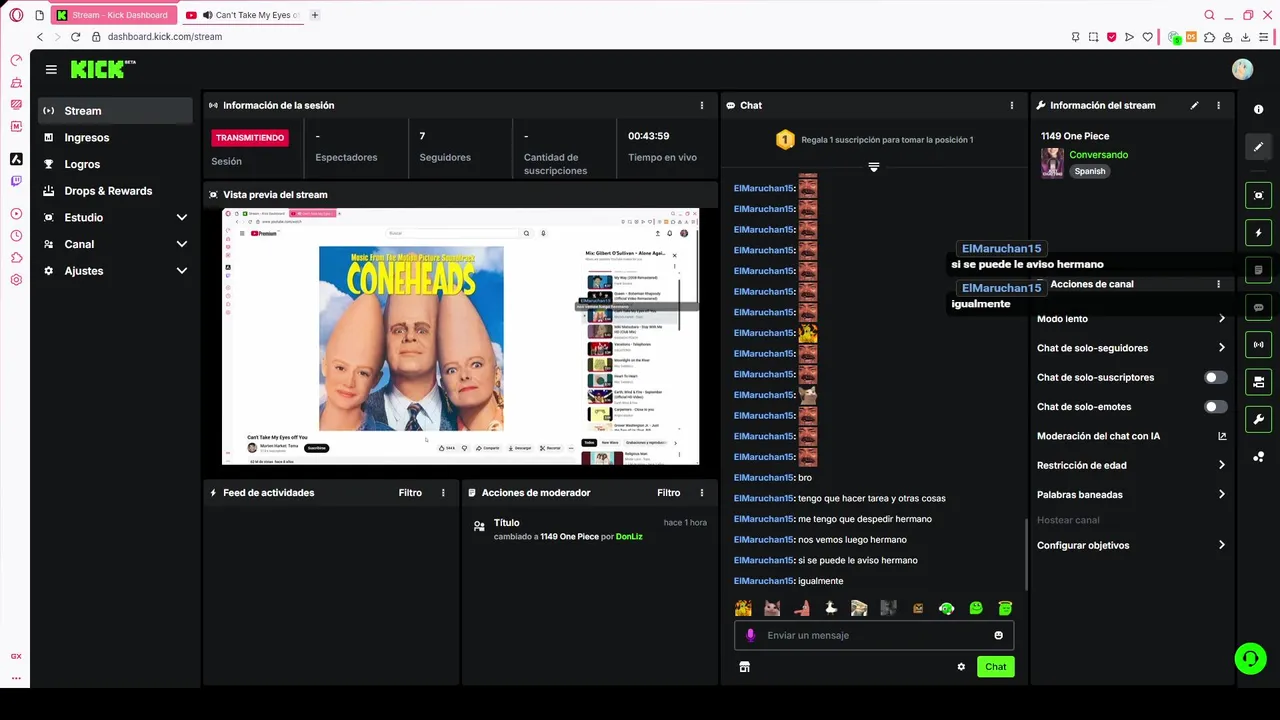Pick the green headset emote in quick row

coord(946,608)
